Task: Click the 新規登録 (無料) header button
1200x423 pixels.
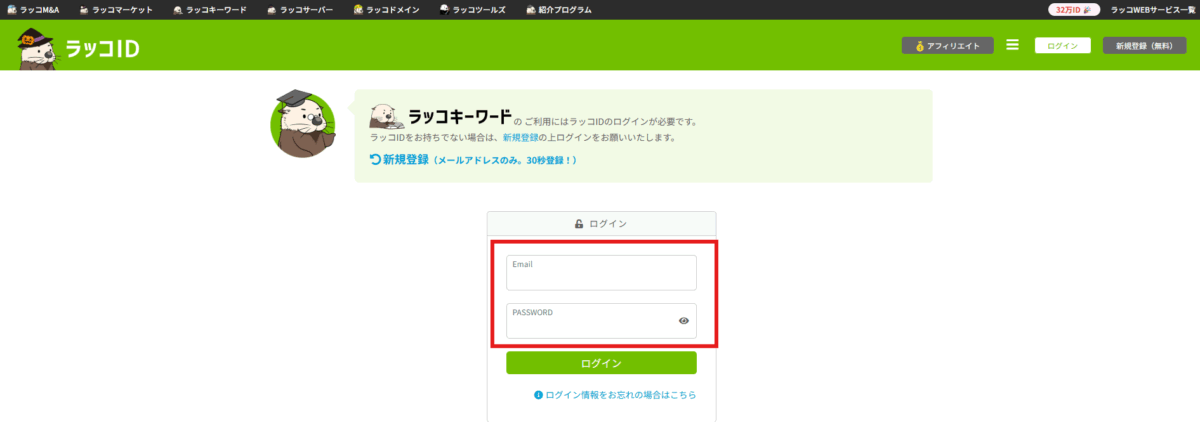Action: pos(1143,45)
